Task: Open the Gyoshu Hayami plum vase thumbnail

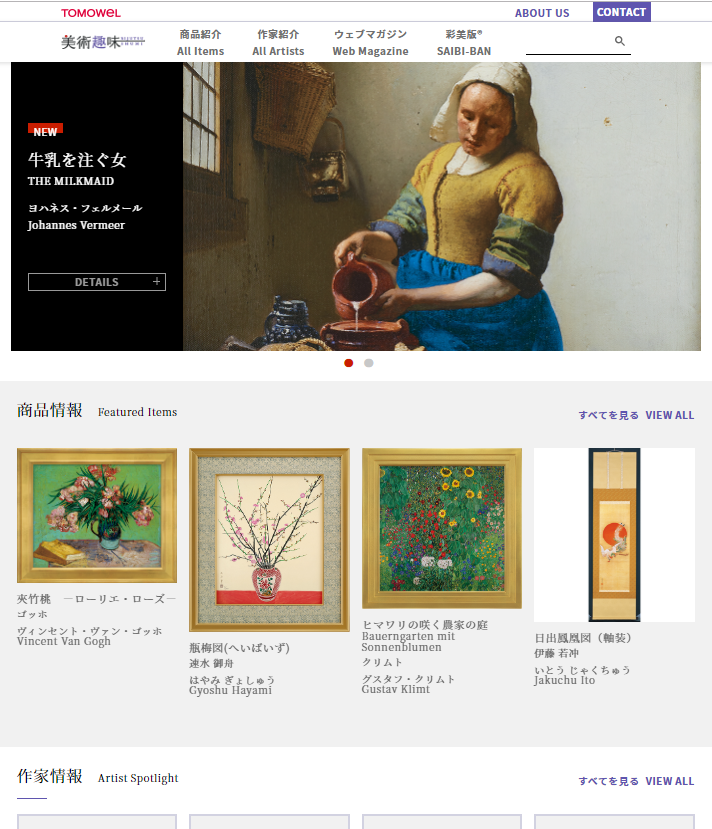Action: [x=270, y=540]
